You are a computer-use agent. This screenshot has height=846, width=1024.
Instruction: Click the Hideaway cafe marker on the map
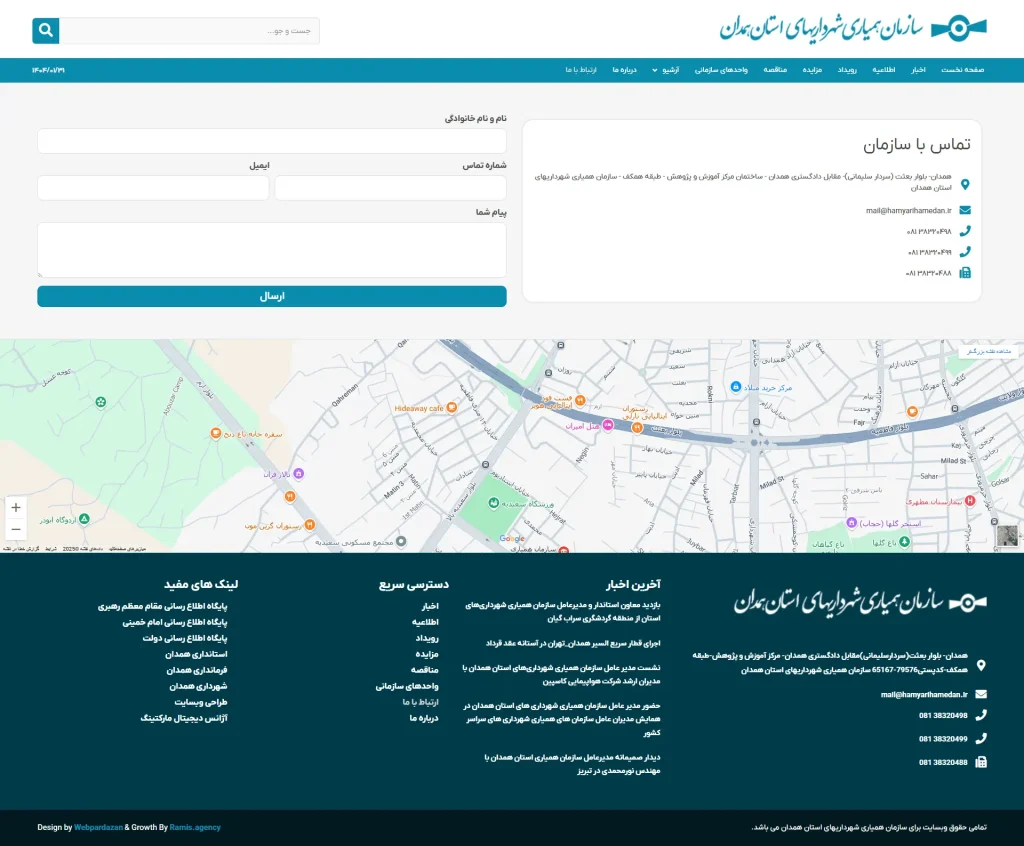coord(452,408)
